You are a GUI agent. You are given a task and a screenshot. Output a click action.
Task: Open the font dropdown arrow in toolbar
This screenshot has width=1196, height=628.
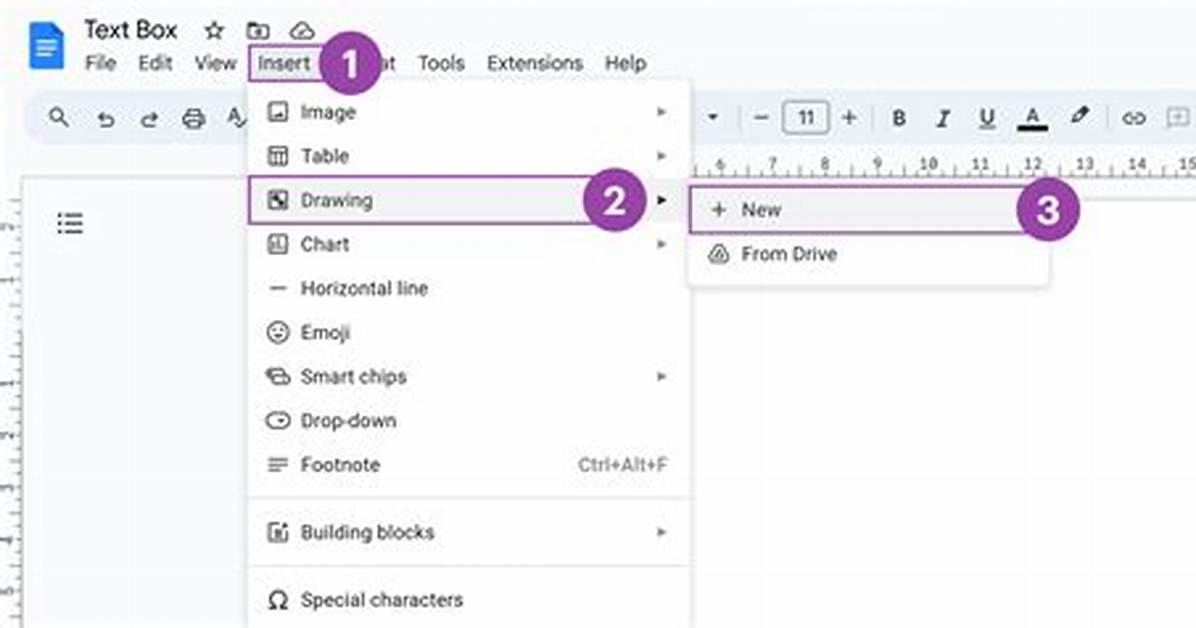point(712,118)
